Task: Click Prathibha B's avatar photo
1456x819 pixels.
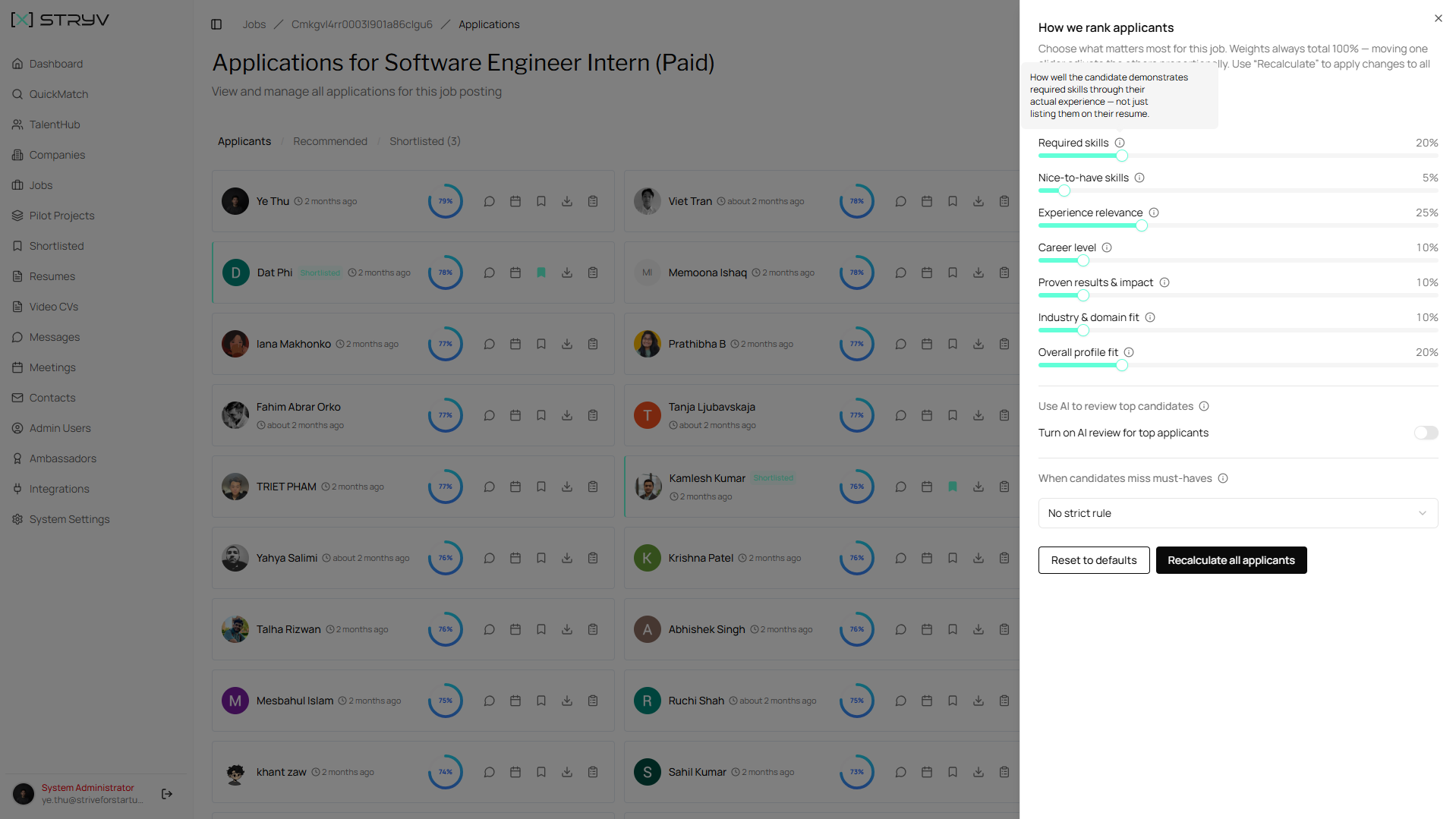Action: [x=648, y=344]
